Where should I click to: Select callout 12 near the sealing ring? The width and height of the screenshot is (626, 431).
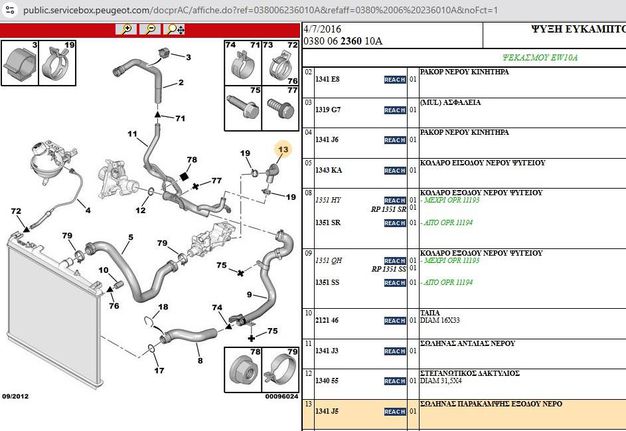click(140, 210)
